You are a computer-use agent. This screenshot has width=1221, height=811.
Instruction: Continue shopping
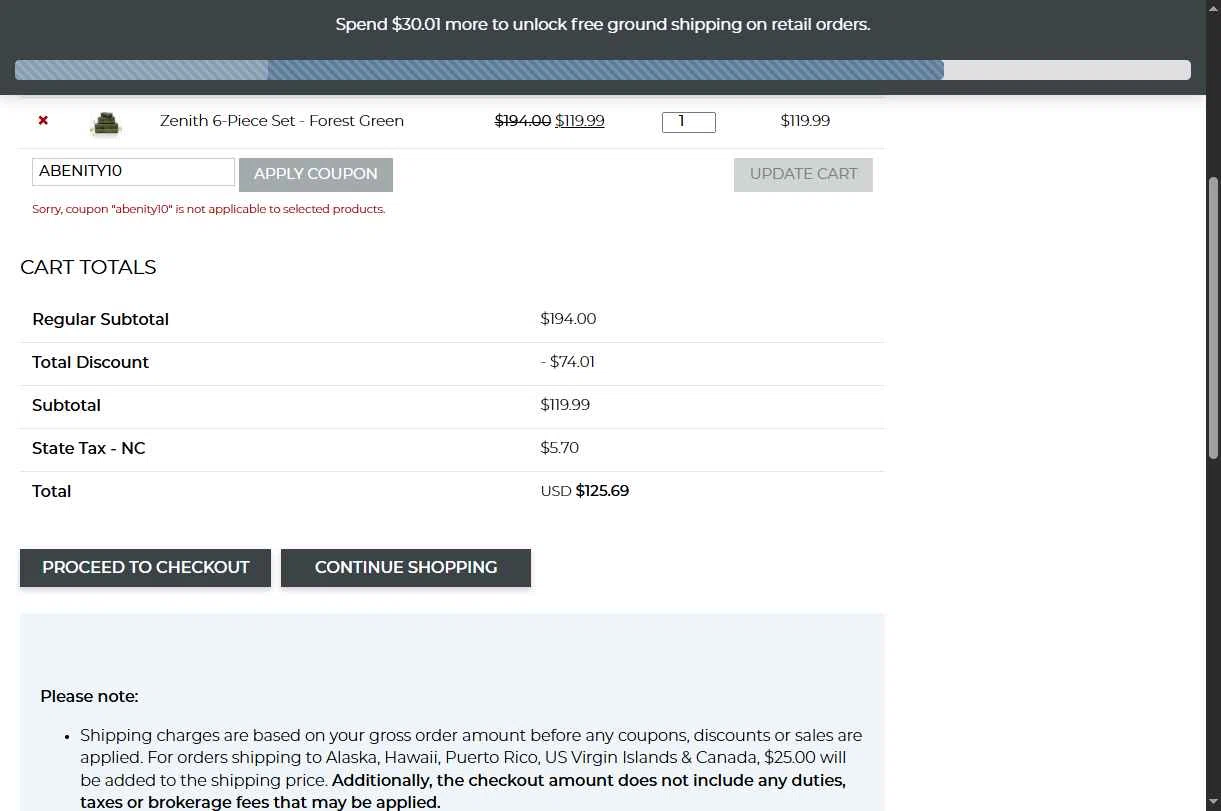point(406,567)
